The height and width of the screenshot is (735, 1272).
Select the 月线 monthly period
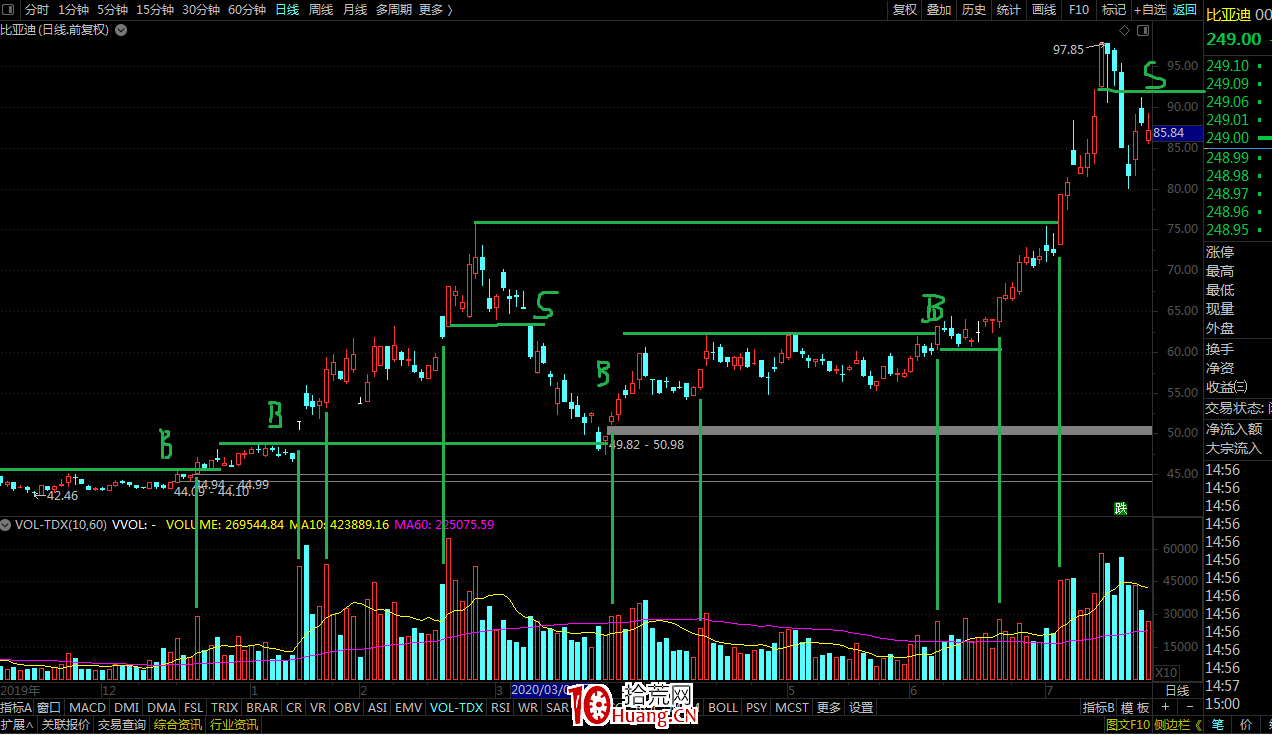click(355, 9)
